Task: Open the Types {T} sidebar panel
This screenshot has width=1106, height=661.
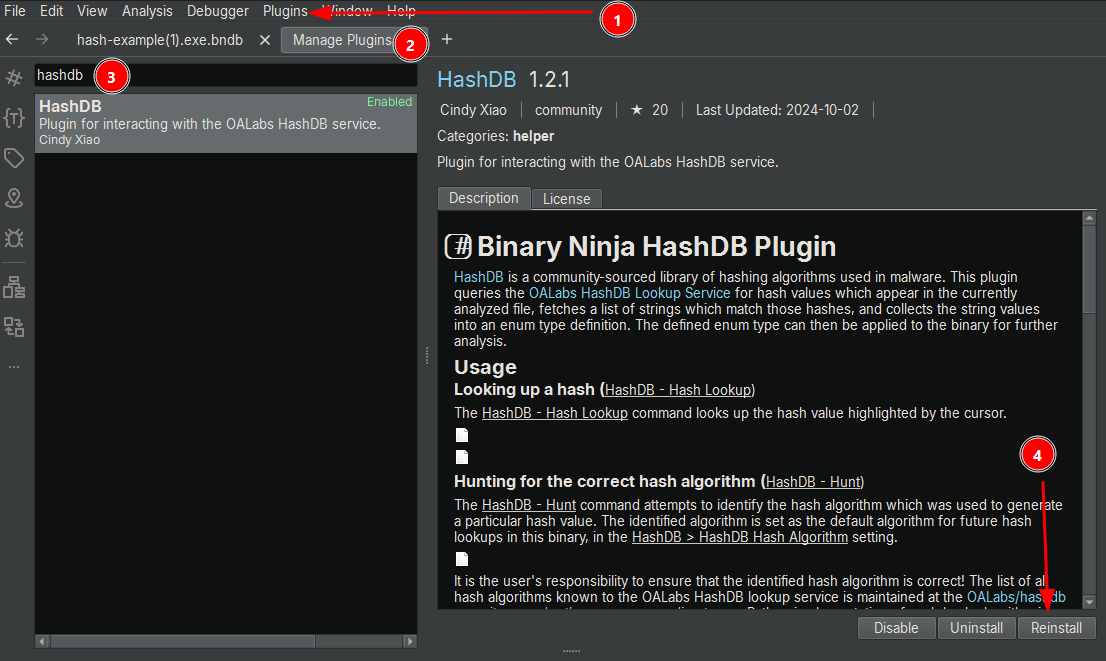Action: 14,118
